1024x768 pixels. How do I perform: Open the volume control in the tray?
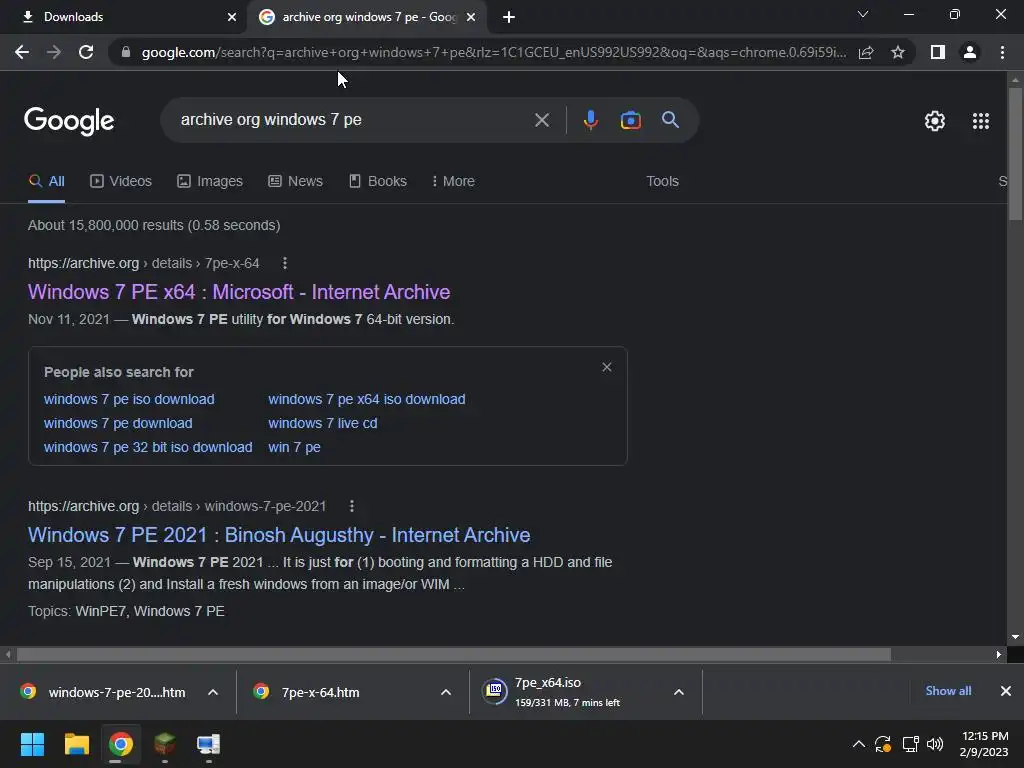coord(935,744)
